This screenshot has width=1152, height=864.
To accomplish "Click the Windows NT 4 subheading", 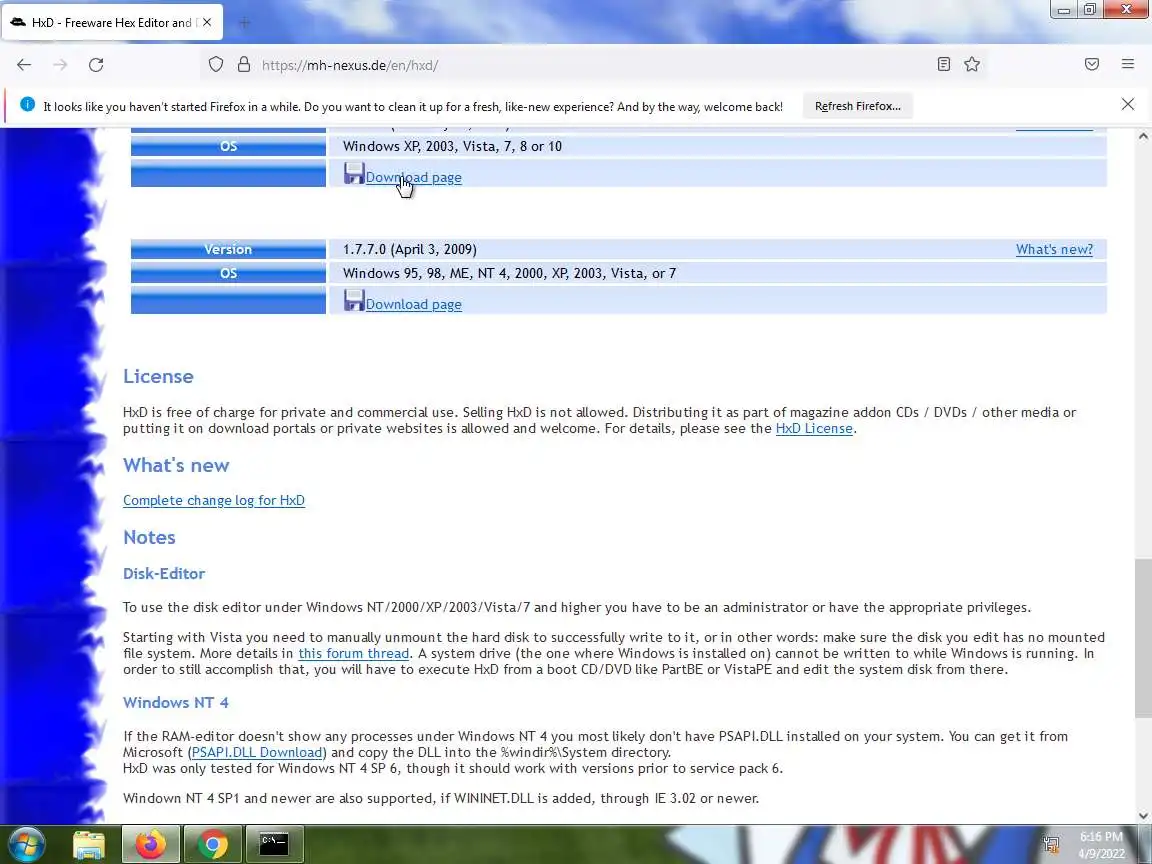I will pyautogui.click(x=176, y=702).
